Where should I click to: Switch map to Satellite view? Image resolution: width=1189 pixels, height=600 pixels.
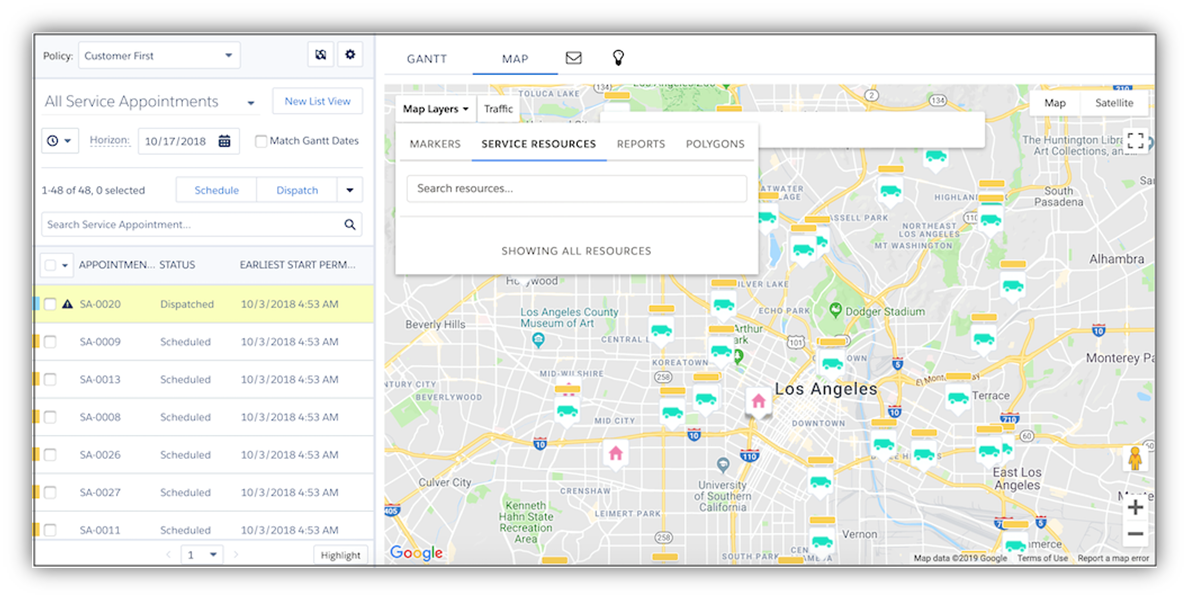pos(1114,103)
